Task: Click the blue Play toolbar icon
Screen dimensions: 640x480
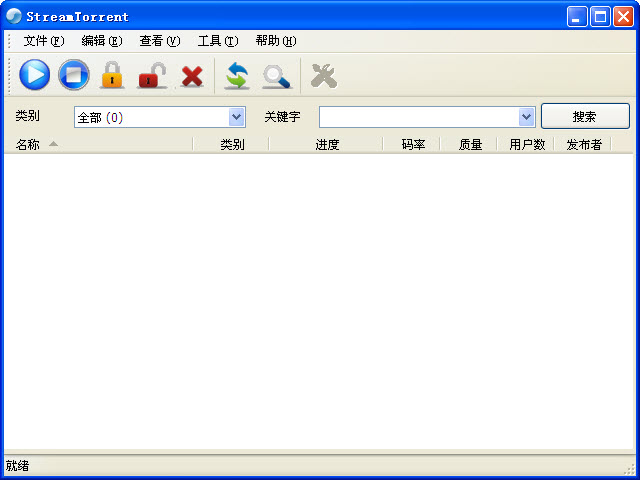Action: pos(35,75)
